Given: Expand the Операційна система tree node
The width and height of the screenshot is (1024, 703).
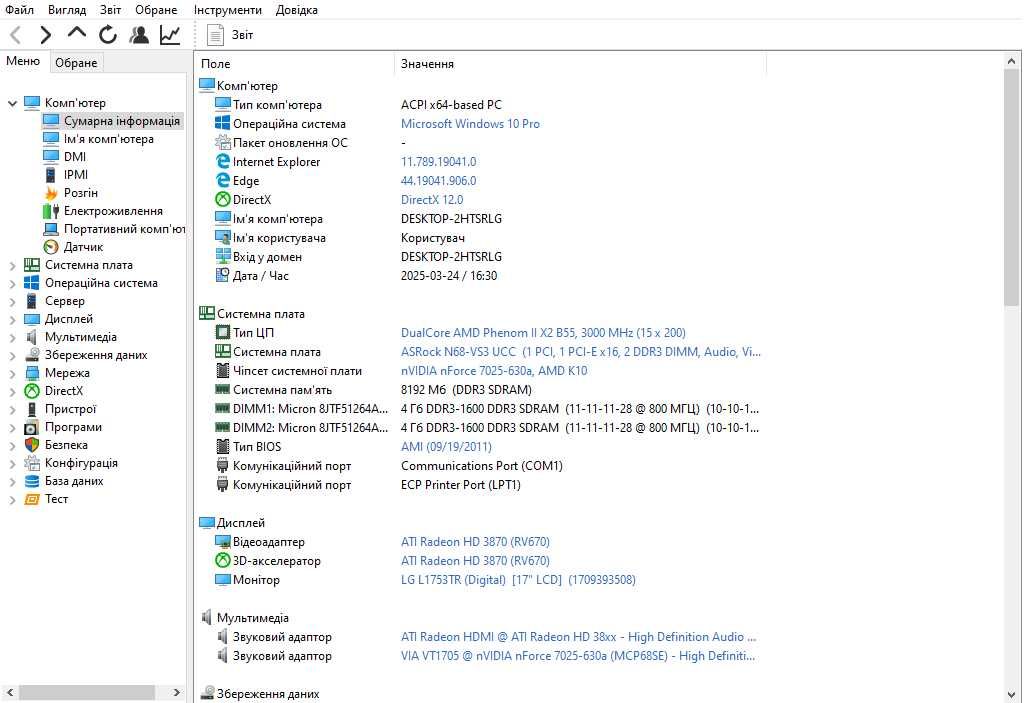Looking at the screenshot, I should (x=12, y=284).
